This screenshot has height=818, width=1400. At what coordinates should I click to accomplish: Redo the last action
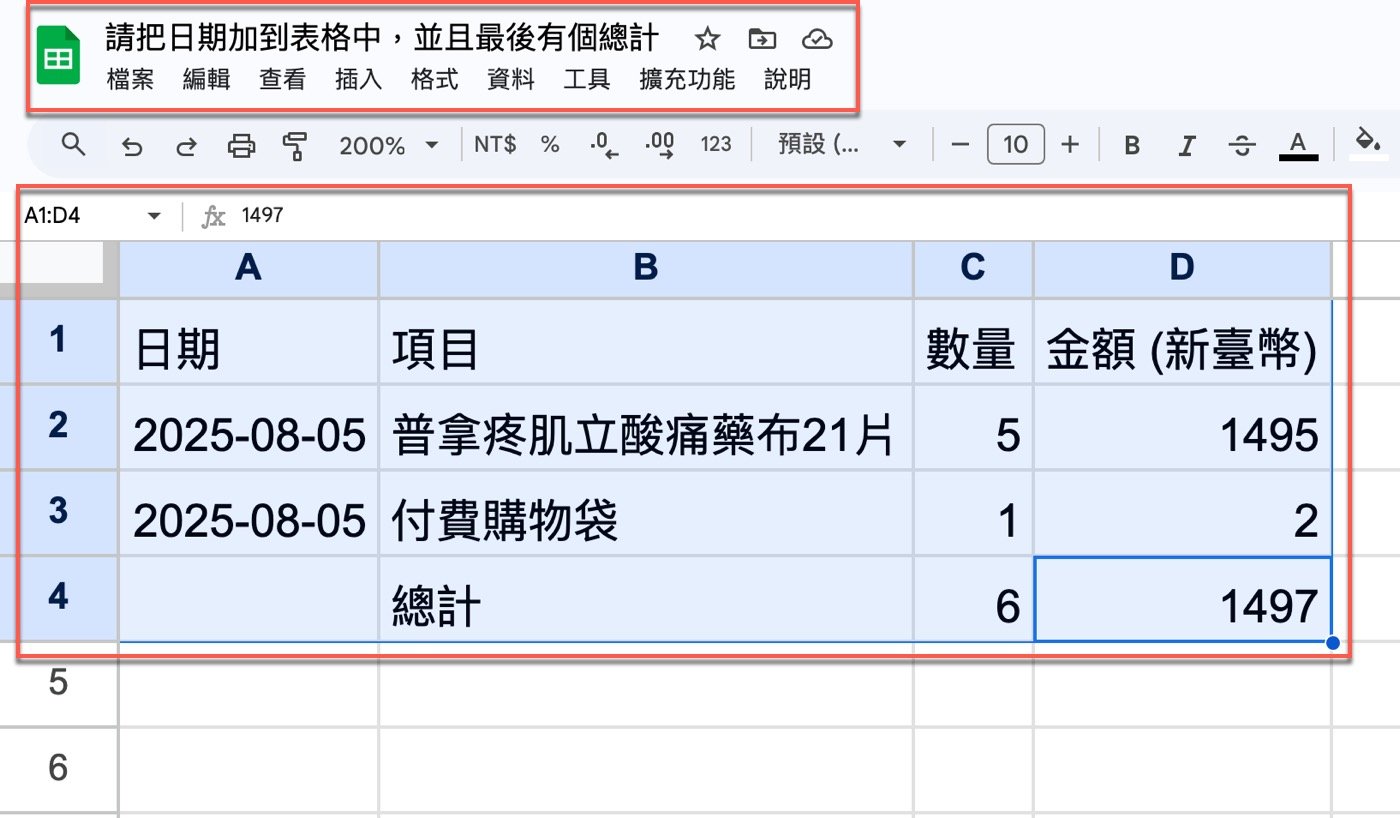[x=186, y=146]
